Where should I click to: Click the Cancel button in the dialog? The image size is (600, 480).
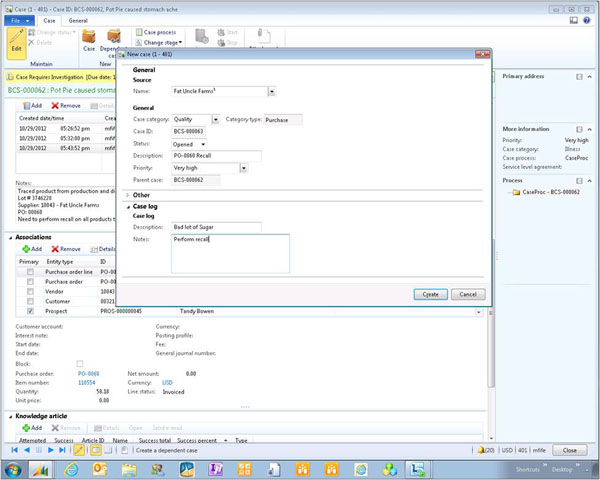468,295
